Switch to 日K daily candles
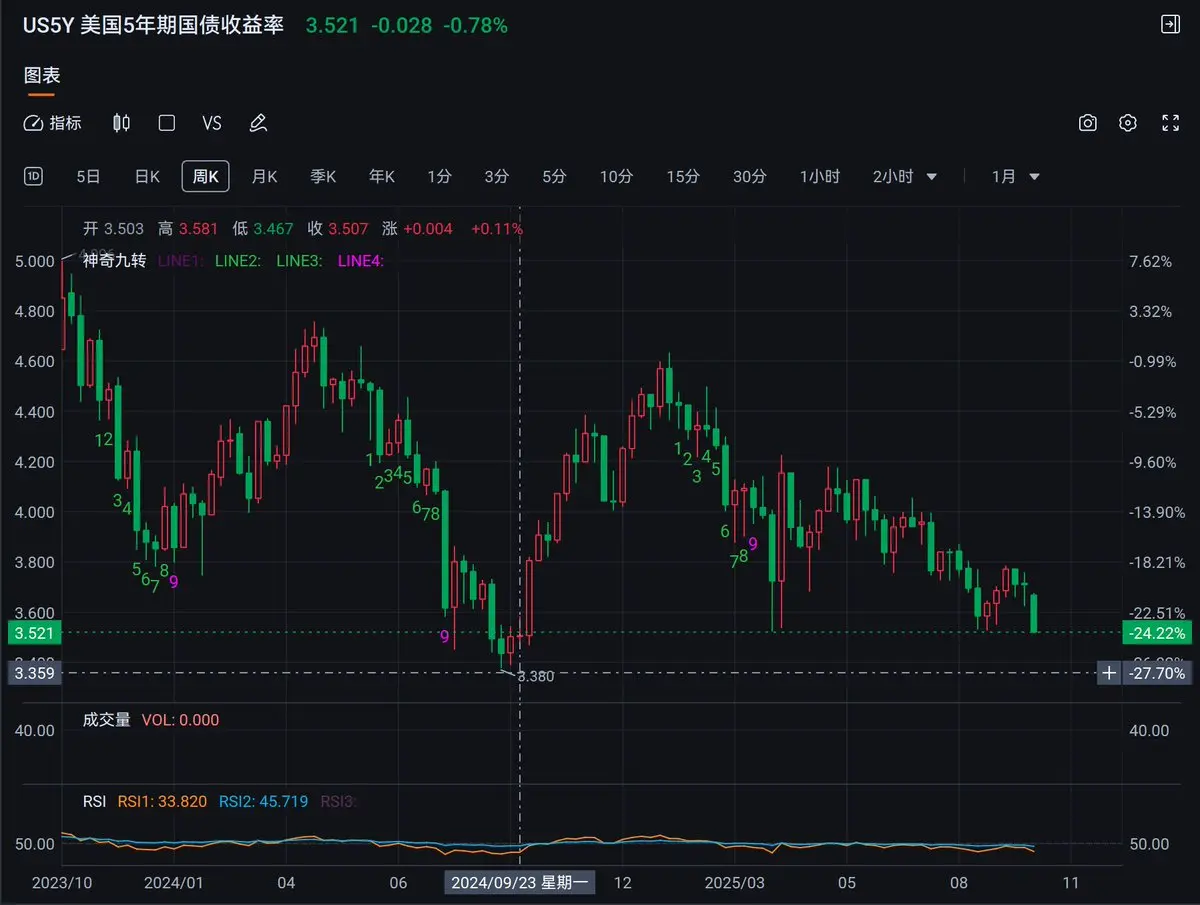 coord(147,176)
